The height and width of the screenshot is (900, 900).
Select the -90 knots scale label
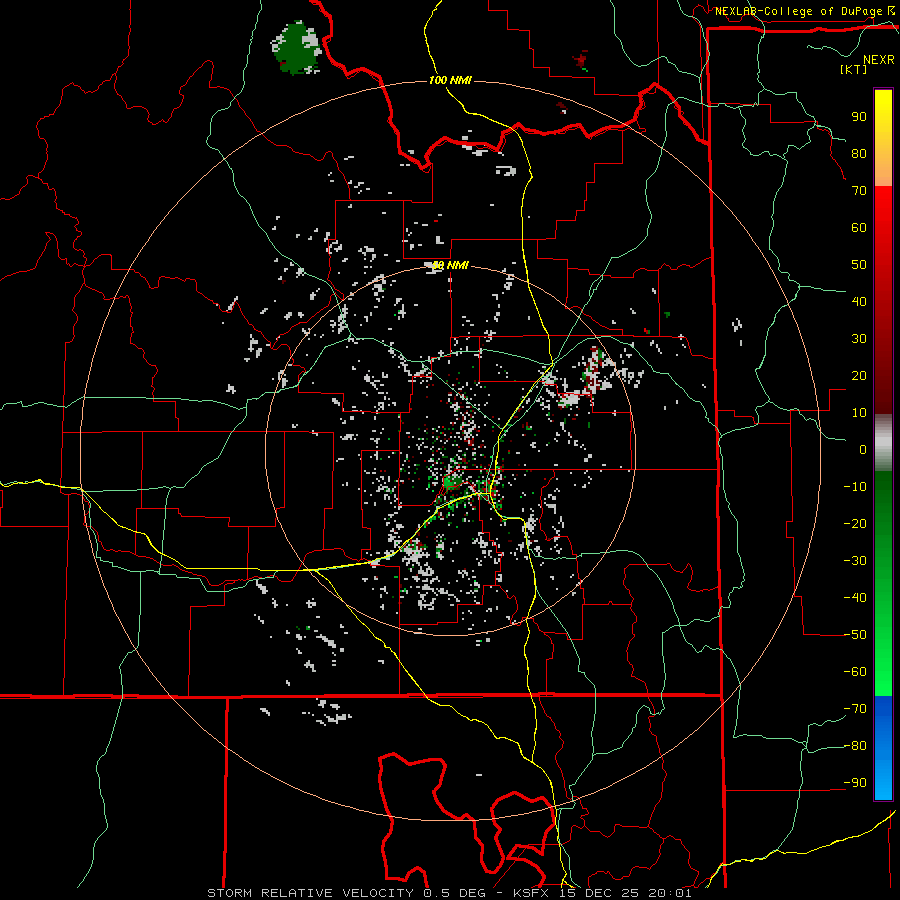pyautogui.click(x=855, y=783)
